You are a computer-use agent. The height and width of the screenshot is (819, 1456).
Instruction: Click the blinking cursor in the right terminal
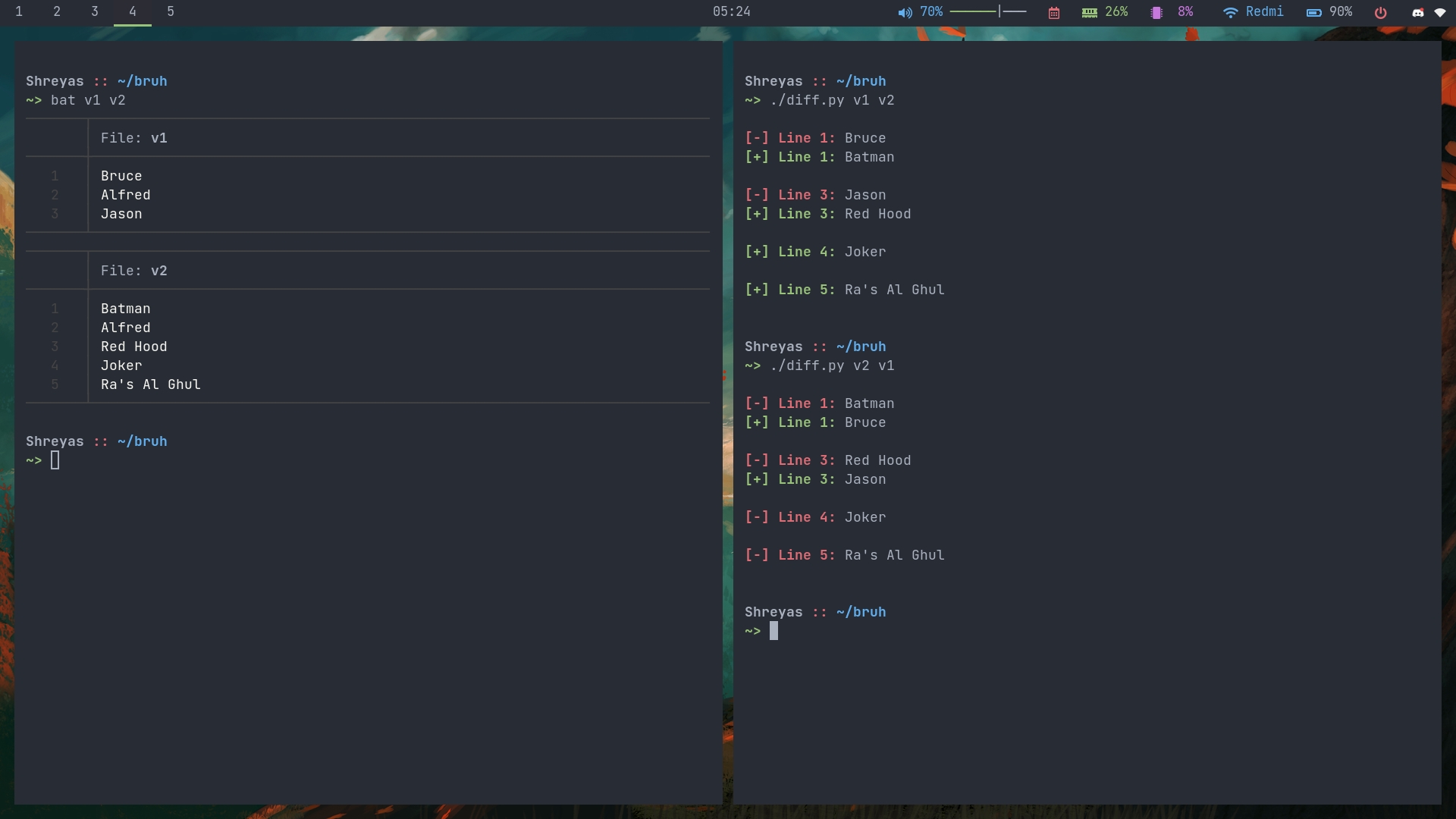click(773, 631)
